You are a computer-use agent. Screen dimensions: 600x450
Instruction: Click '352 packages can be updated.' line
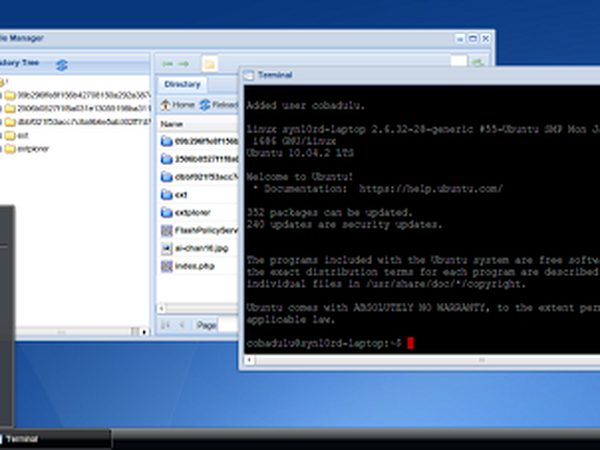(x=329, y=212)
